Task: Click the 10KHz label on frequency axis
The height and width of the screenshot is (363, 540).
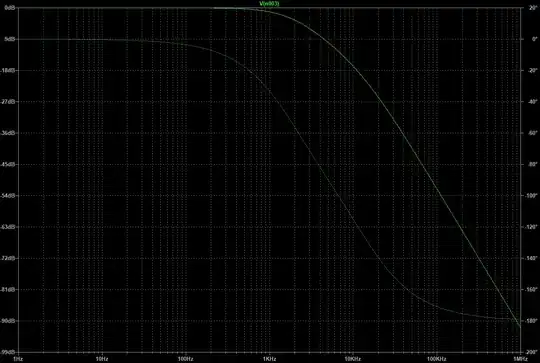Action: pyautogui.click(x=353, y=359)
